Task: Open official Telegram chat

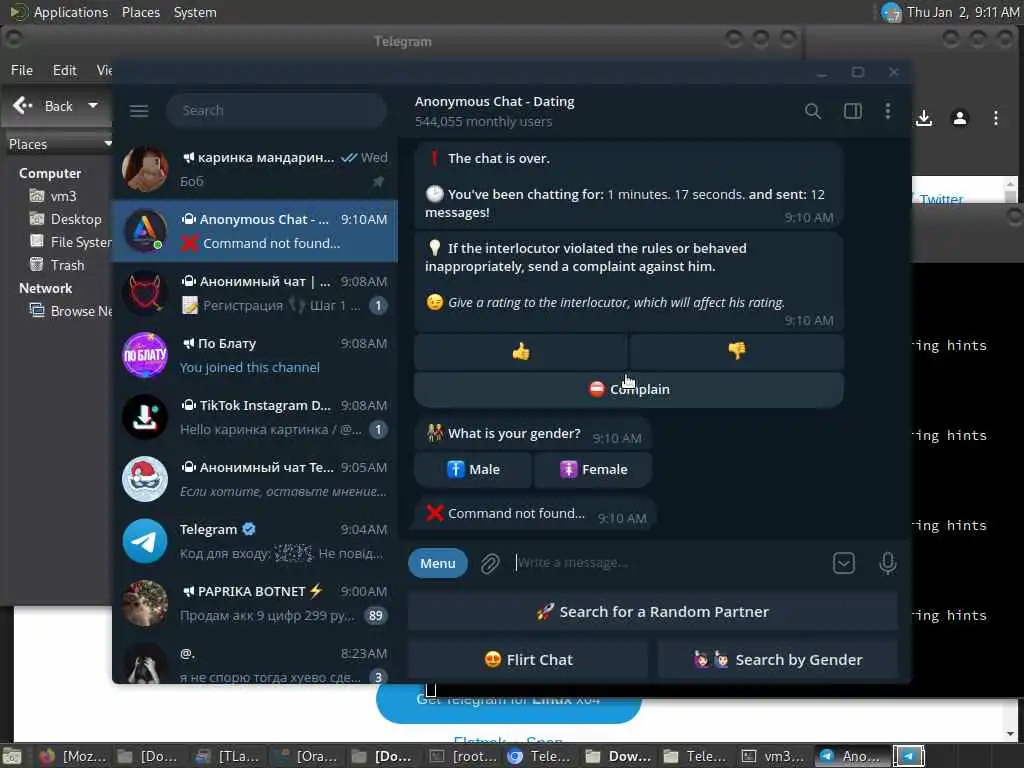Action: tap(255, 541)
